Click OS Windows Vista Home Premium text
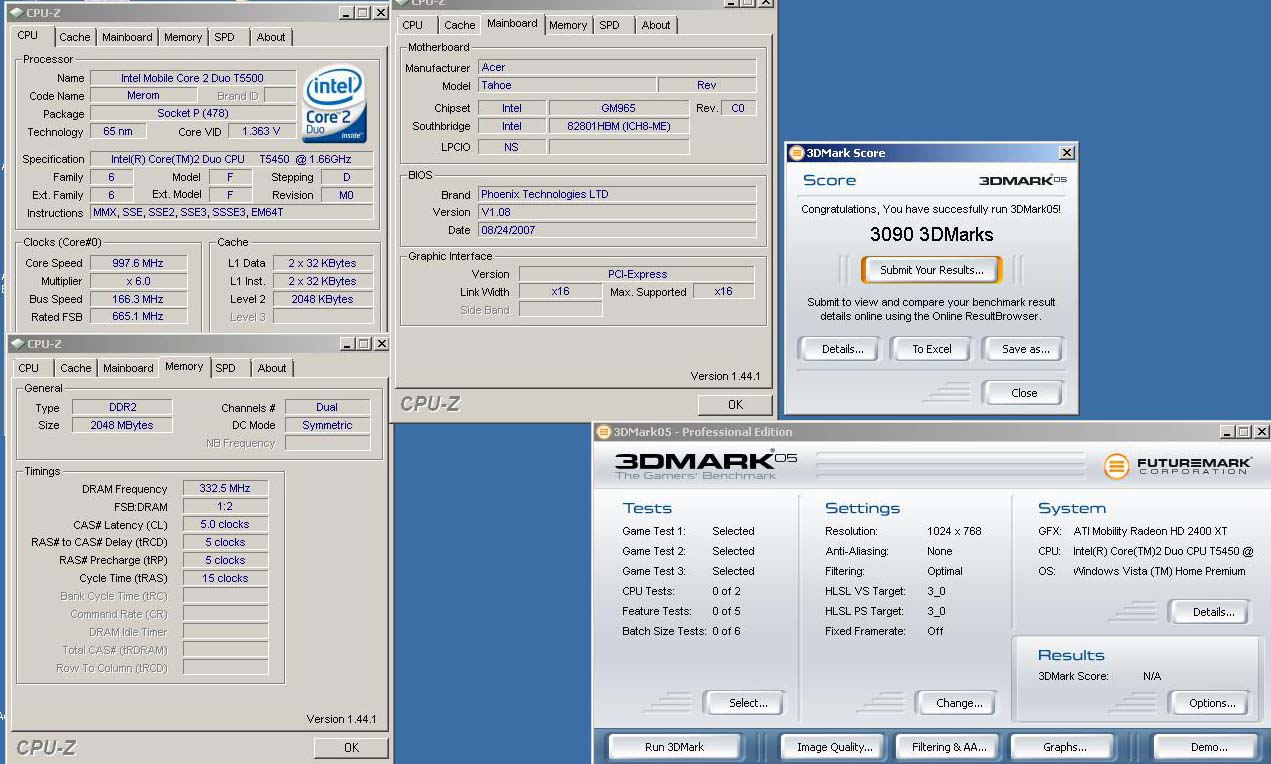This screenshot has height=764, width=1271. 1159,571
